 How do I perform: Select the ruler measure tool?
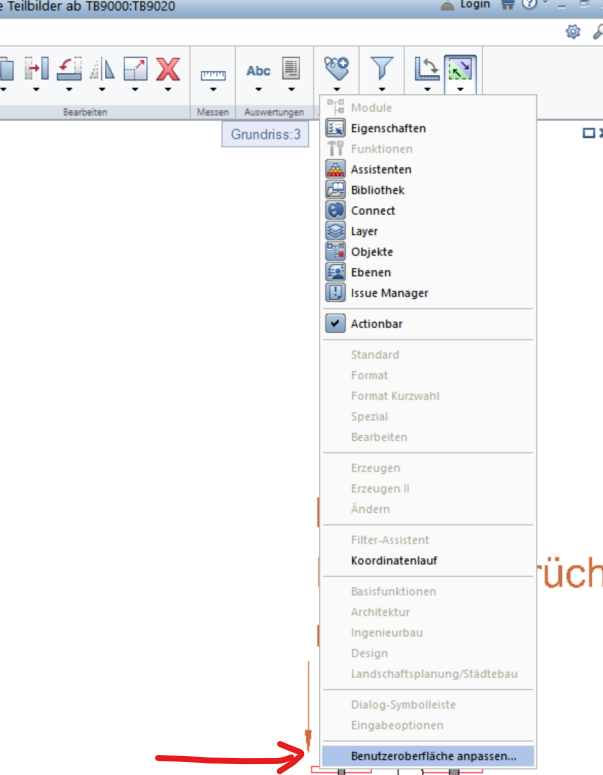tap(213, 72)
